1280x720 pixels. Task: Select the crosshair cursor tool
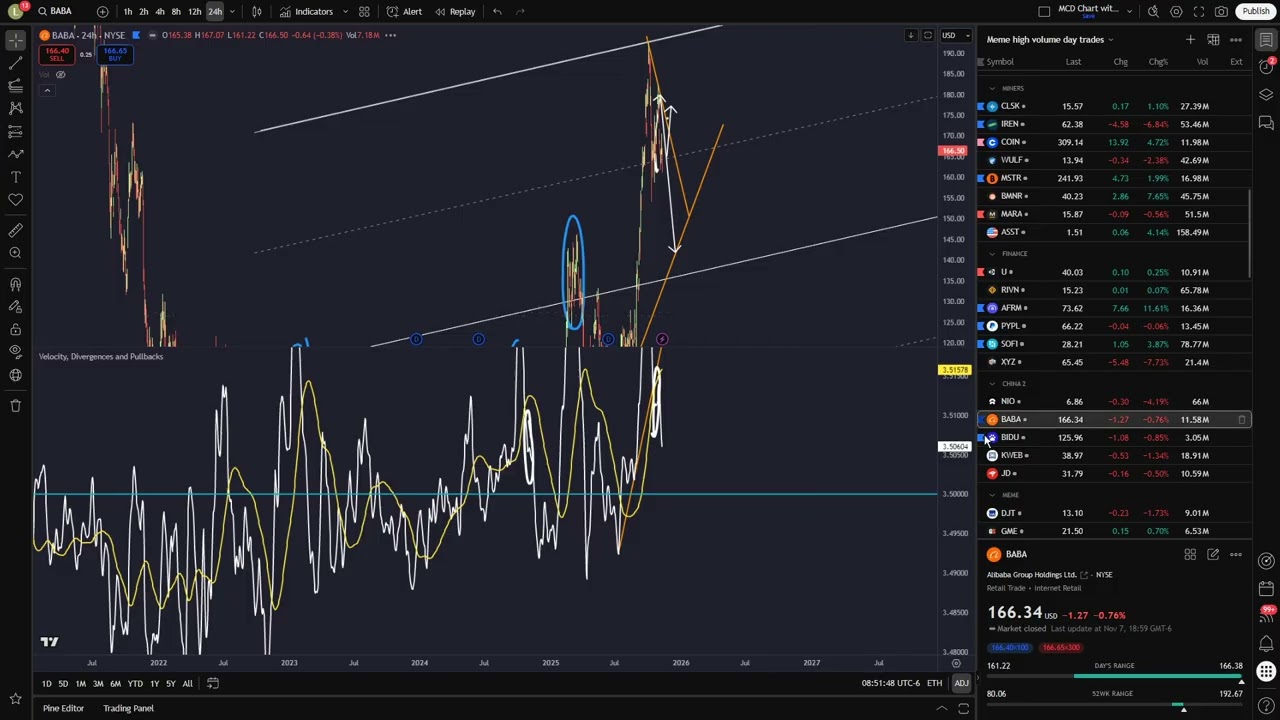point(15,39)
